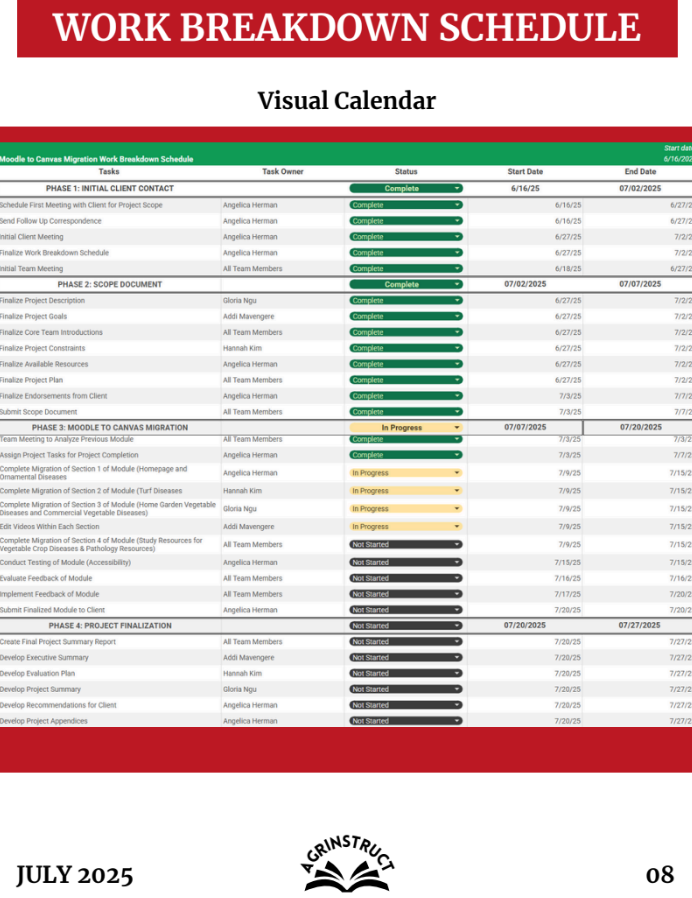Open Phase 1 Initial Client Contact status dropdown
Viewport: 692px width, 898px height.
point(406,188)
